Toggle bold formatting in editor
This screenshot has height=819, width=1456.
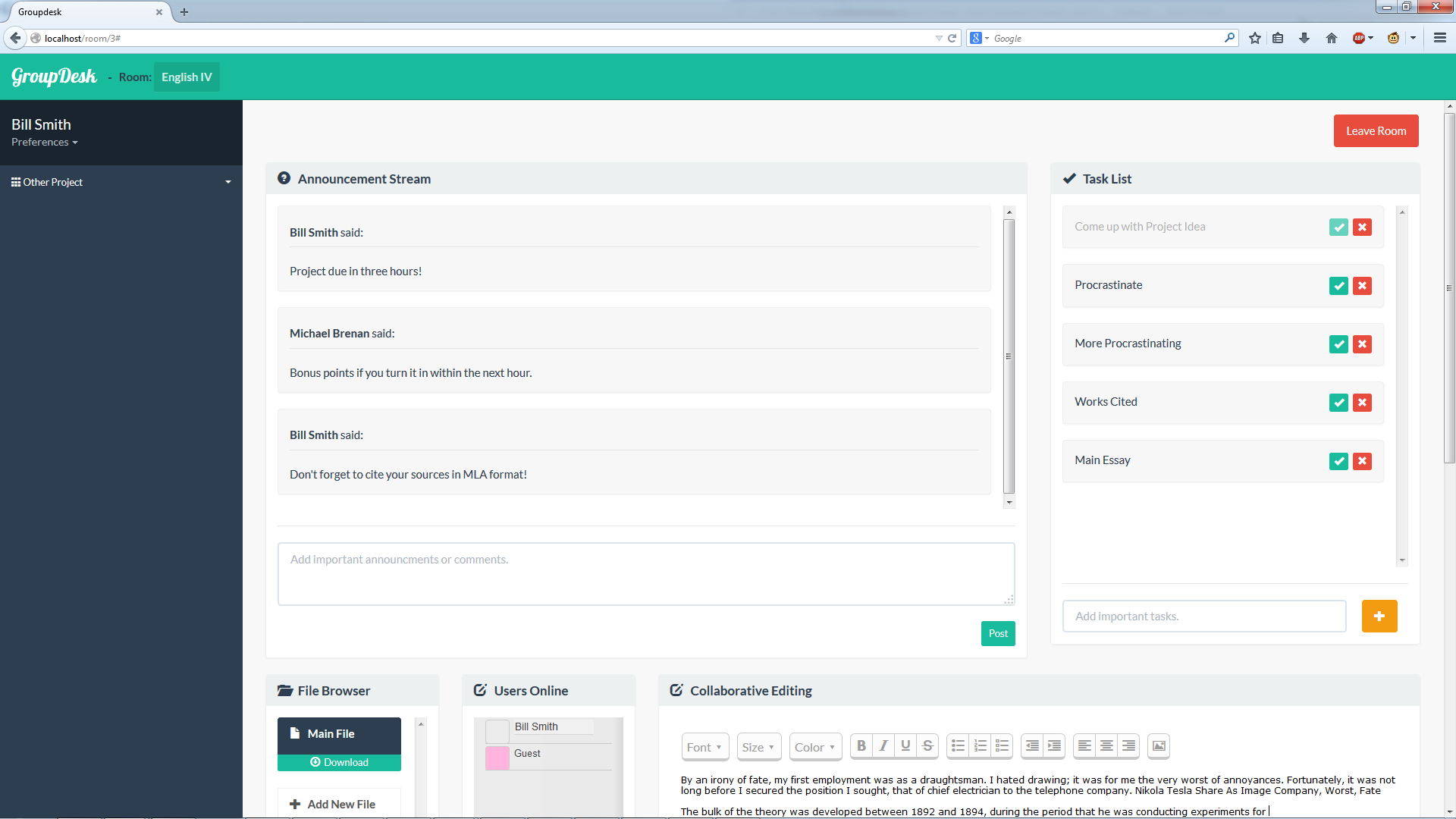[x=861, y=746]
